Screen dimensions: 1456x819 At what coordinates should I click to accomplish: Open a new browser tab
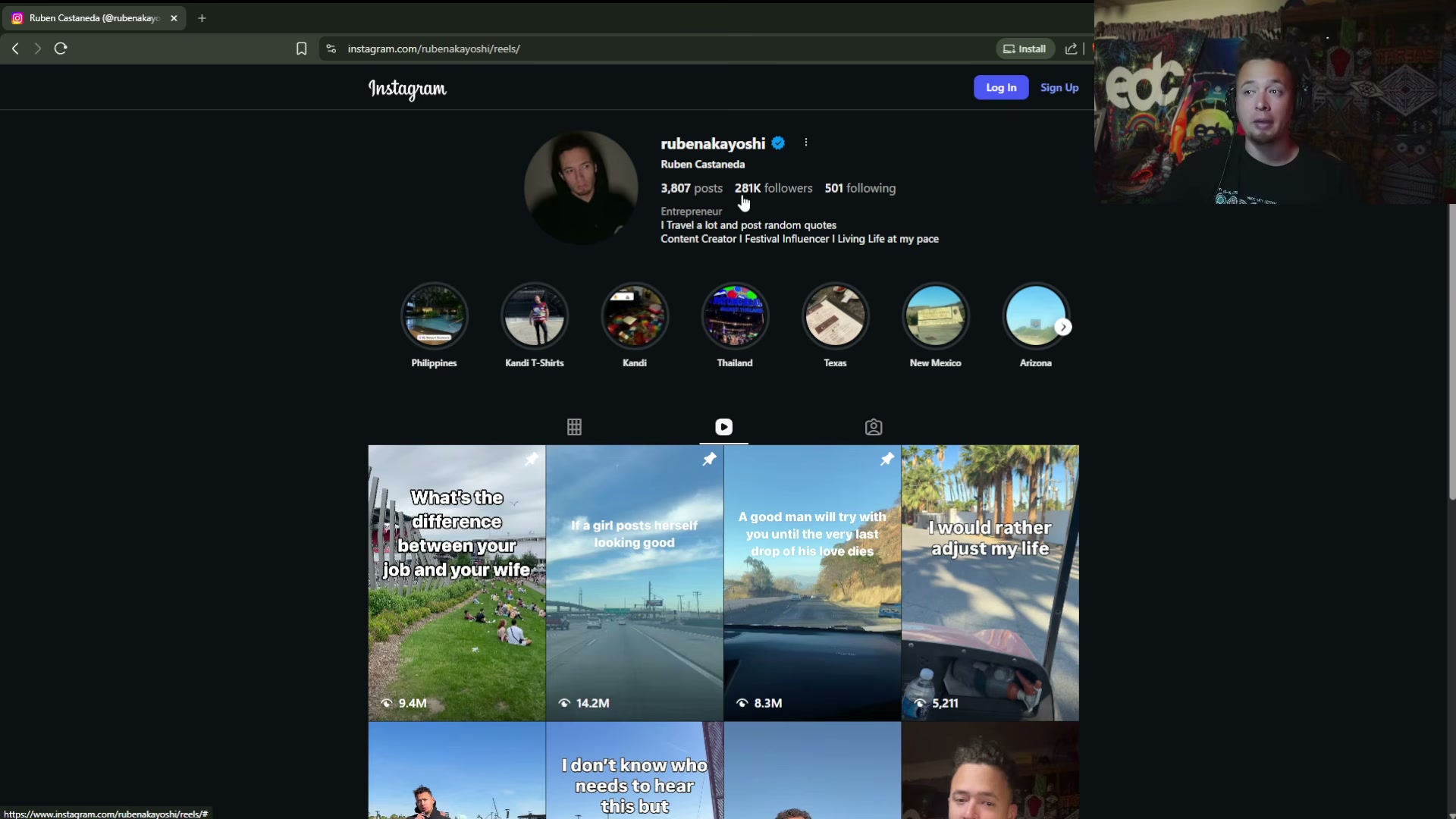pyautogui.click(x=202, y=18)
